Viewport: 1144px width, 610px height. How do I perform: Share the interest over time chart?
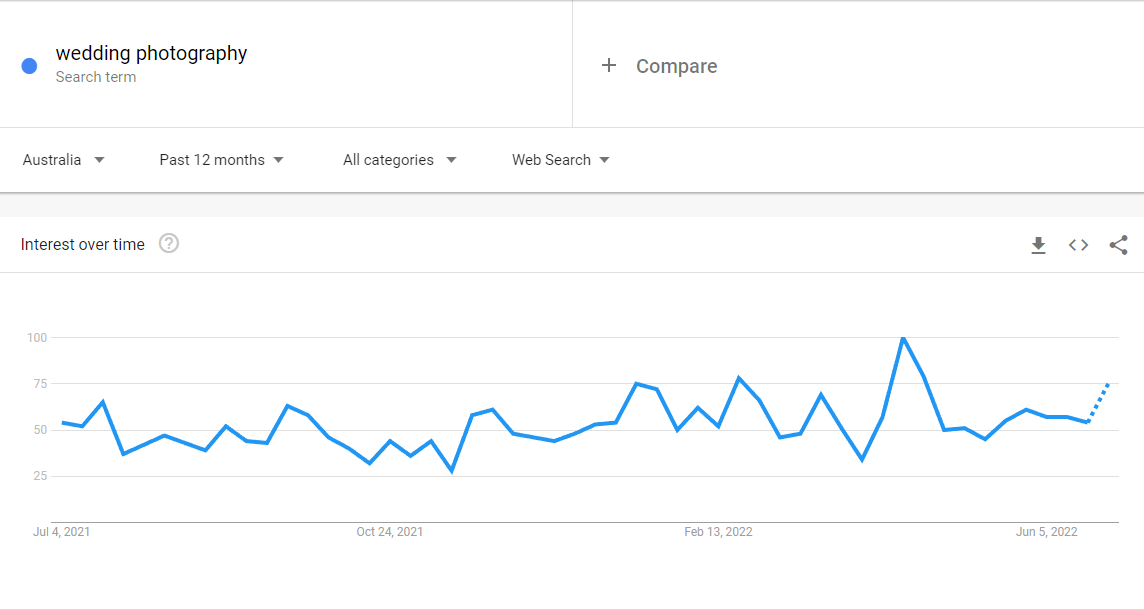click(x=1118, y=245)
